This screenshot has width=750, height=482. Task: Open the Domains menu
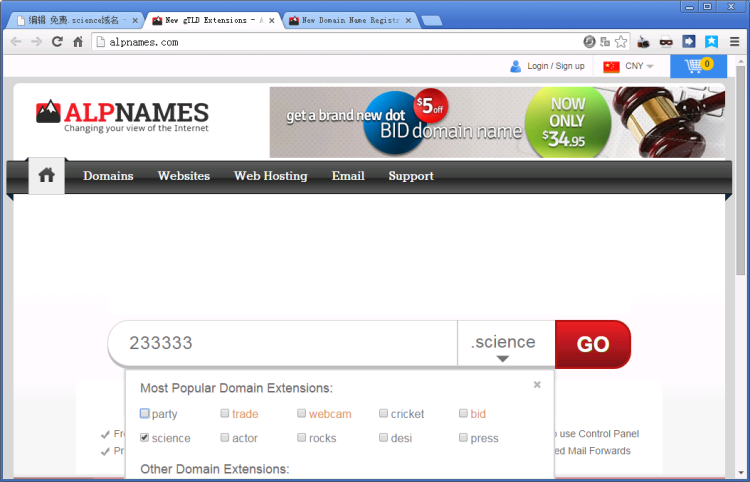click(108, 176)
